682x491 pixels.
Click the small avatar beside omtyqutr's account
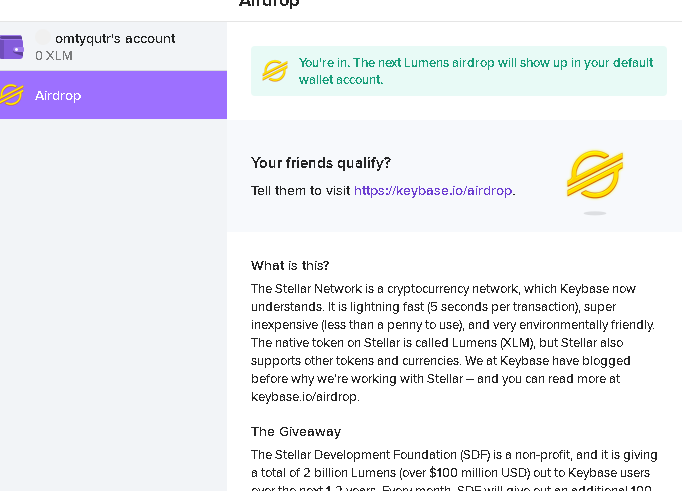[x=43, y=38]
